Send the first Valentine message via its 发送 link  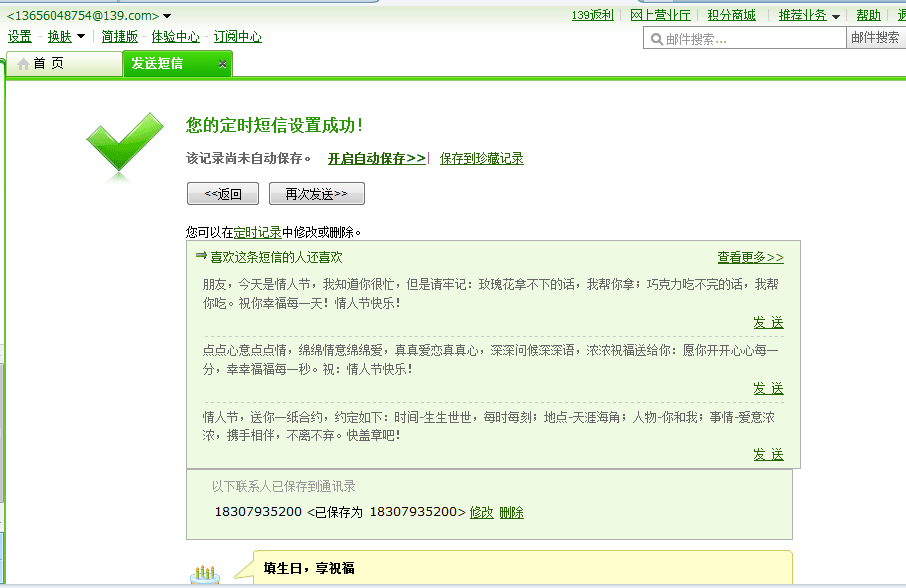point(768,322)
